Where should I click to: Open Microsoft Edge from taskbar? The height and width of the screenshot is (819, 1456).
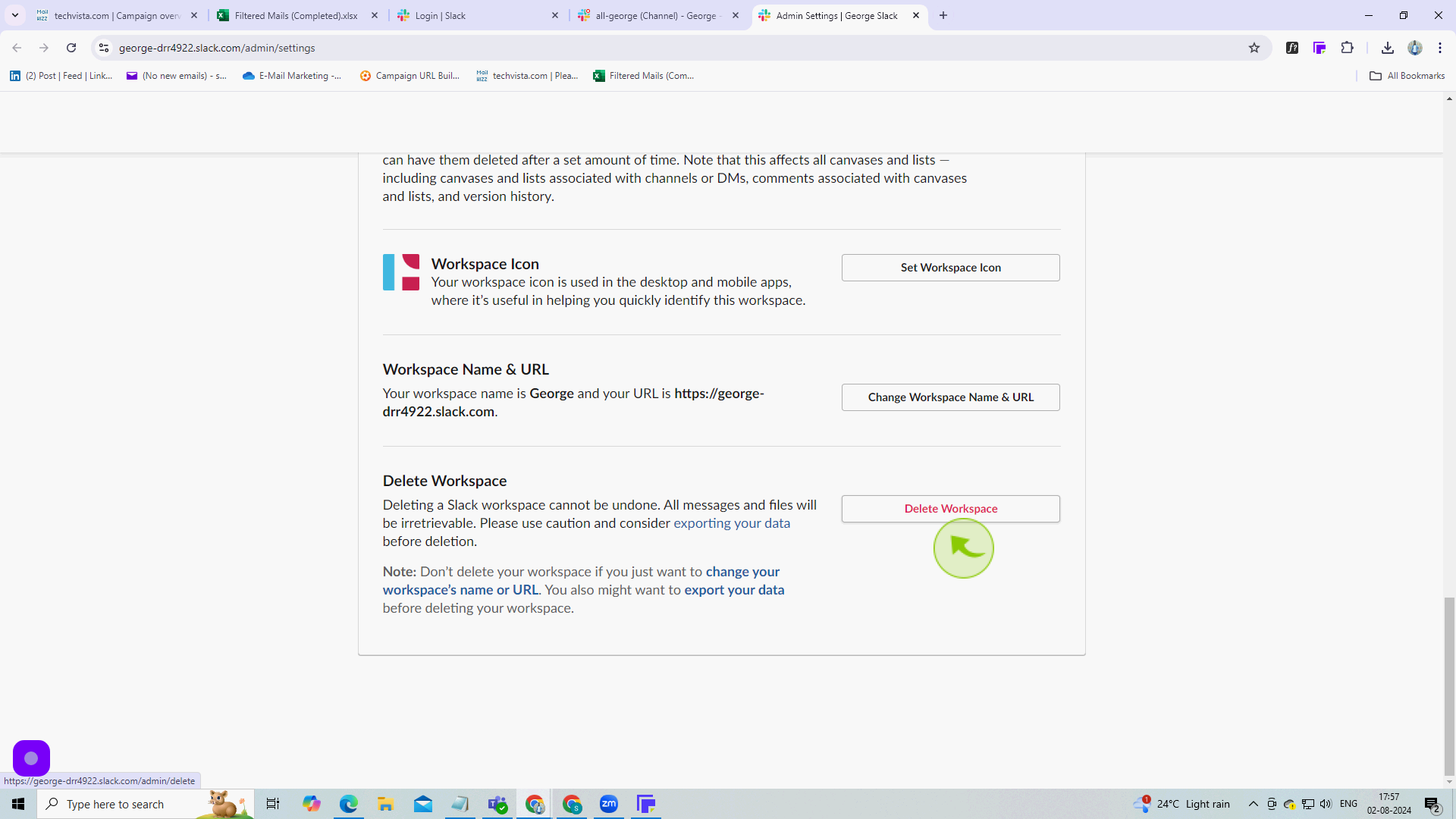pos(349,804)
